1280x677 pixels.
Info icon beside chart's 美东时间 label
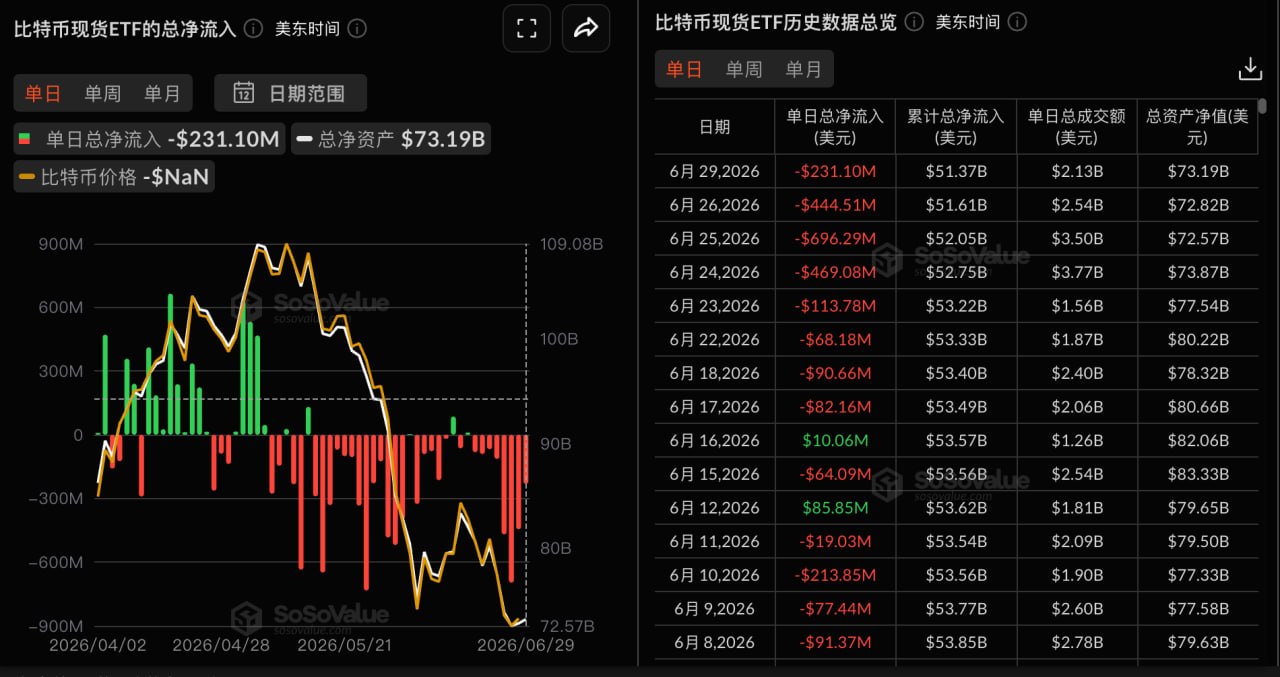tap(357, 28)
